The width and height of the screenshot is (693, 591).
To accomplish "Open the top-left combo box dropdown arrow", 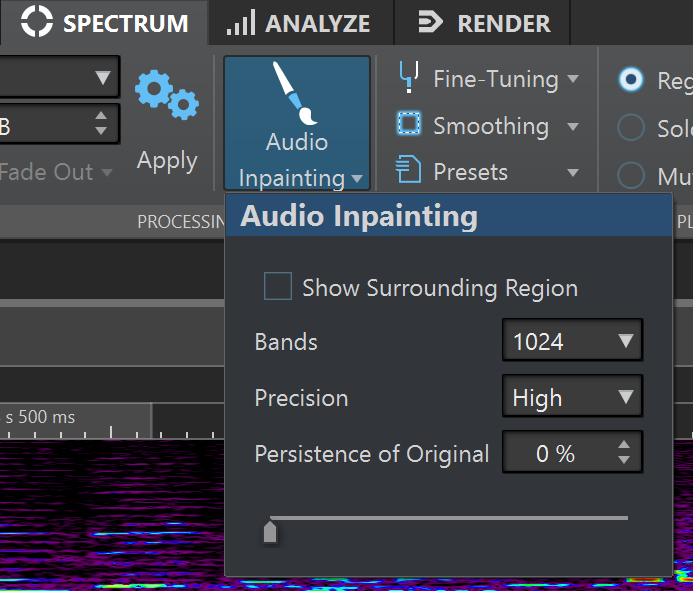I will coord(103,77).
